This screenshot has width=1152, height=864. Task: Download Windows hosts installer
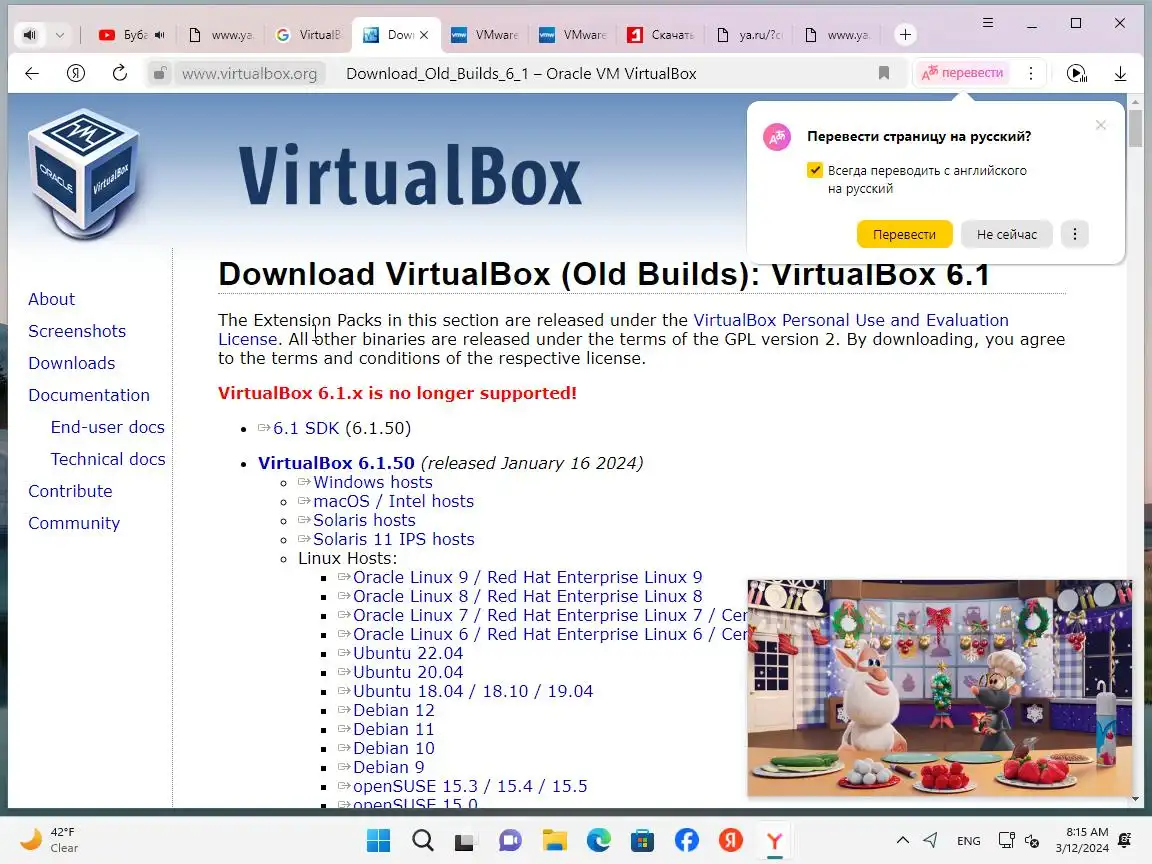click(372, 482)
